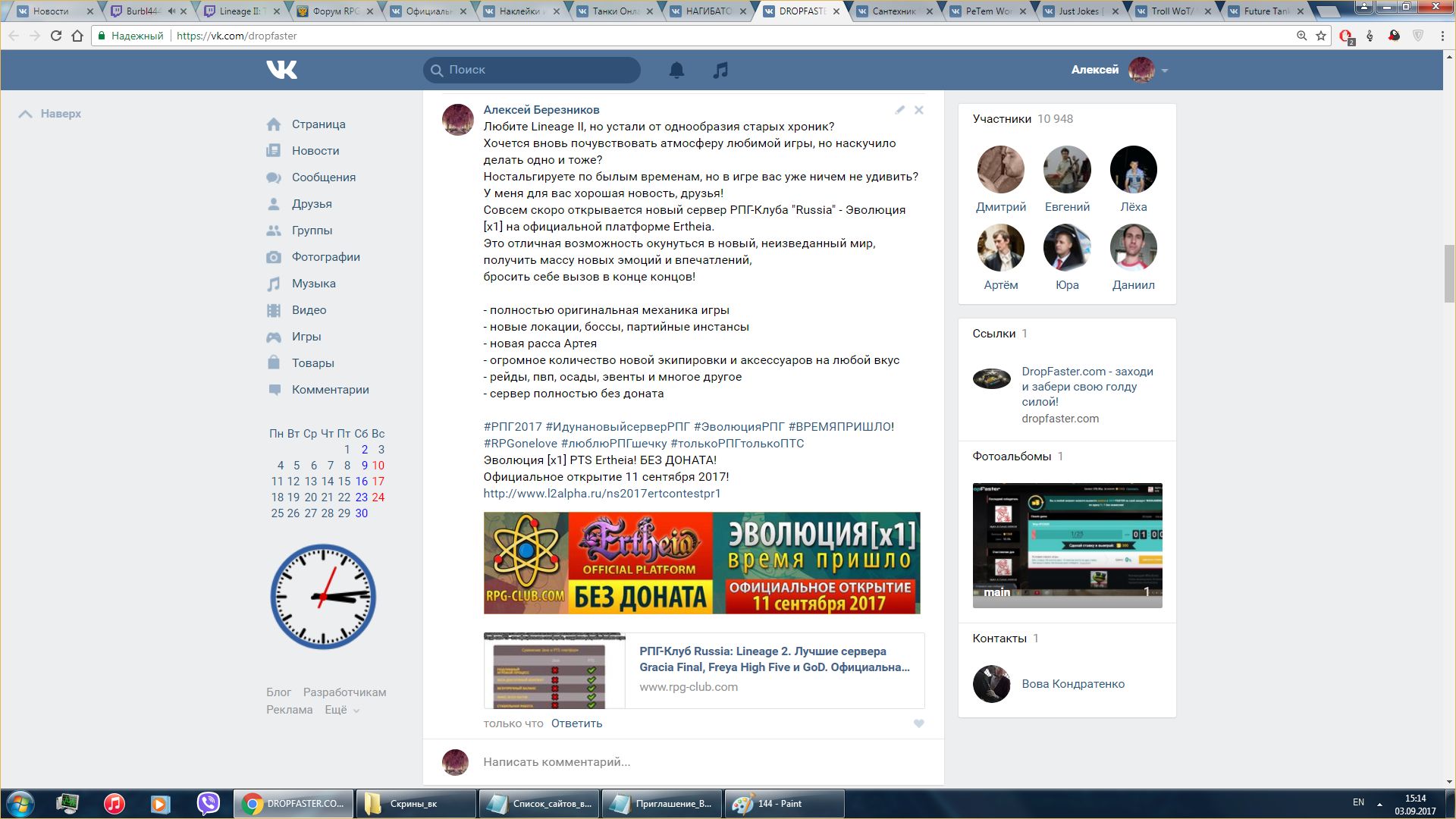Click hashtag #RPGonelove

[x=520, y=444]
